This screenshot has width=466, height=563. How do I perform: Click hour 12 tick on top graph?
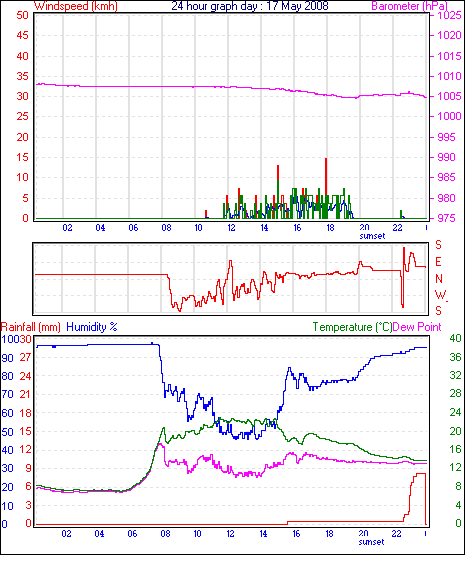click(231, 228)
